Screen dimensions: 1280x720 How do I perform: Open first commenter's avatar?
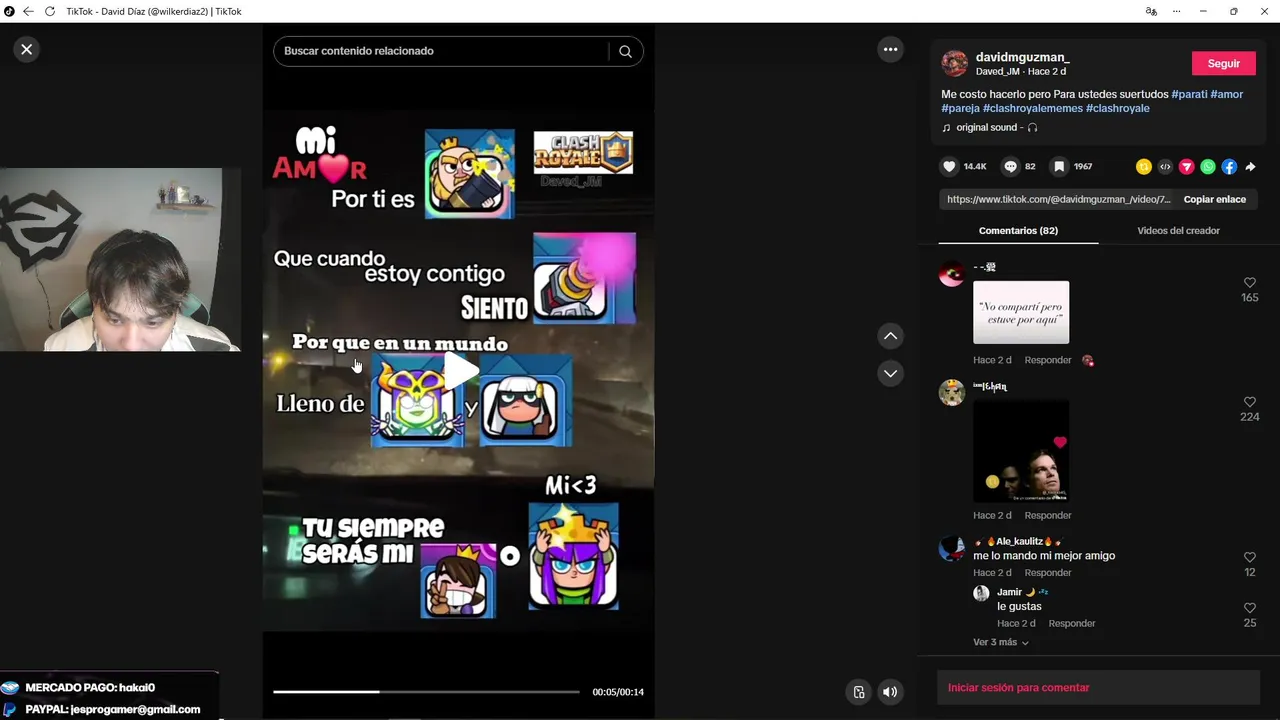951,273
